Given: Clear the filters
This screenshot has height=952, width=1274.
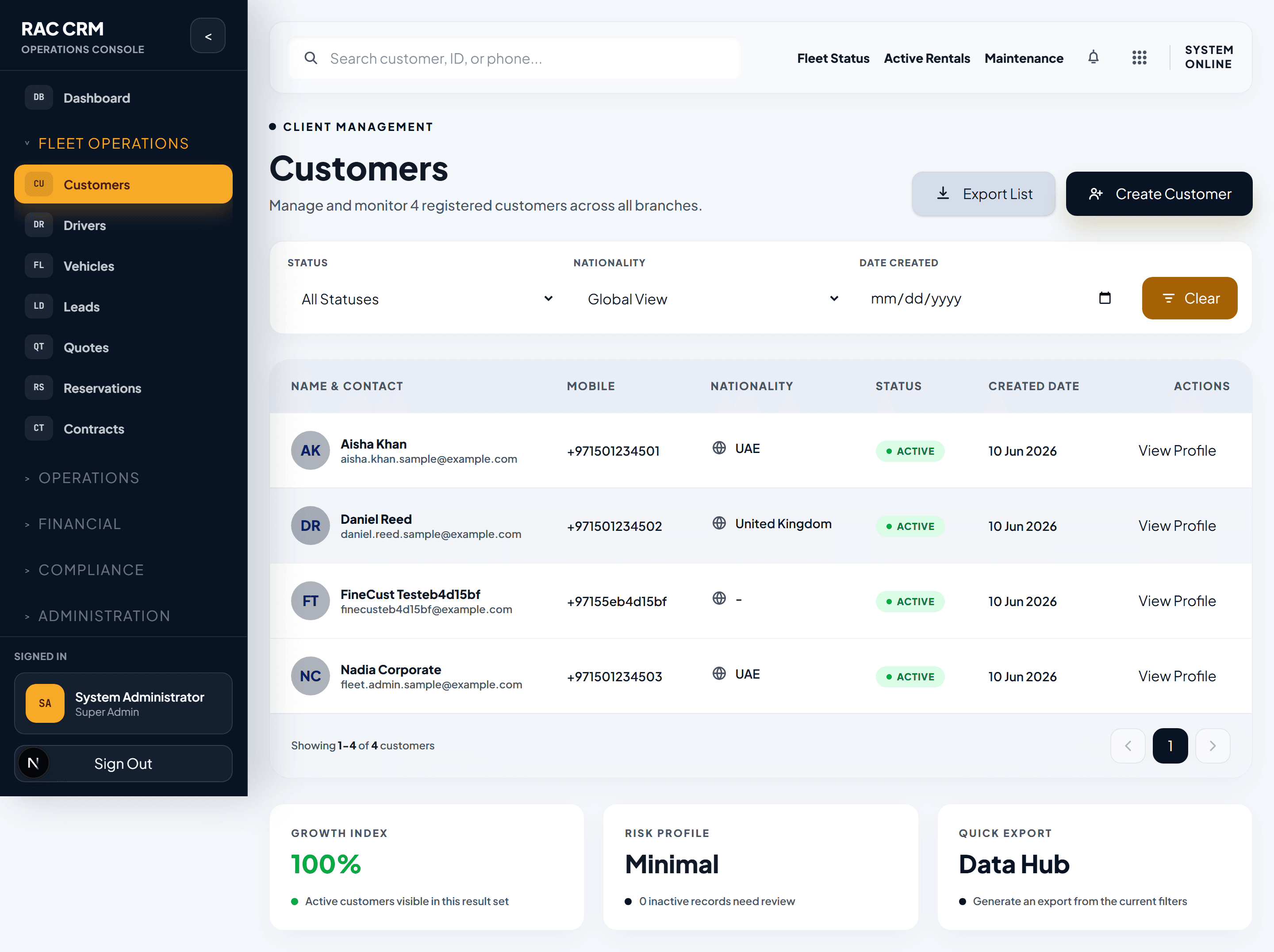Looking at the screenshot, I should click(x=1190, y=298).
